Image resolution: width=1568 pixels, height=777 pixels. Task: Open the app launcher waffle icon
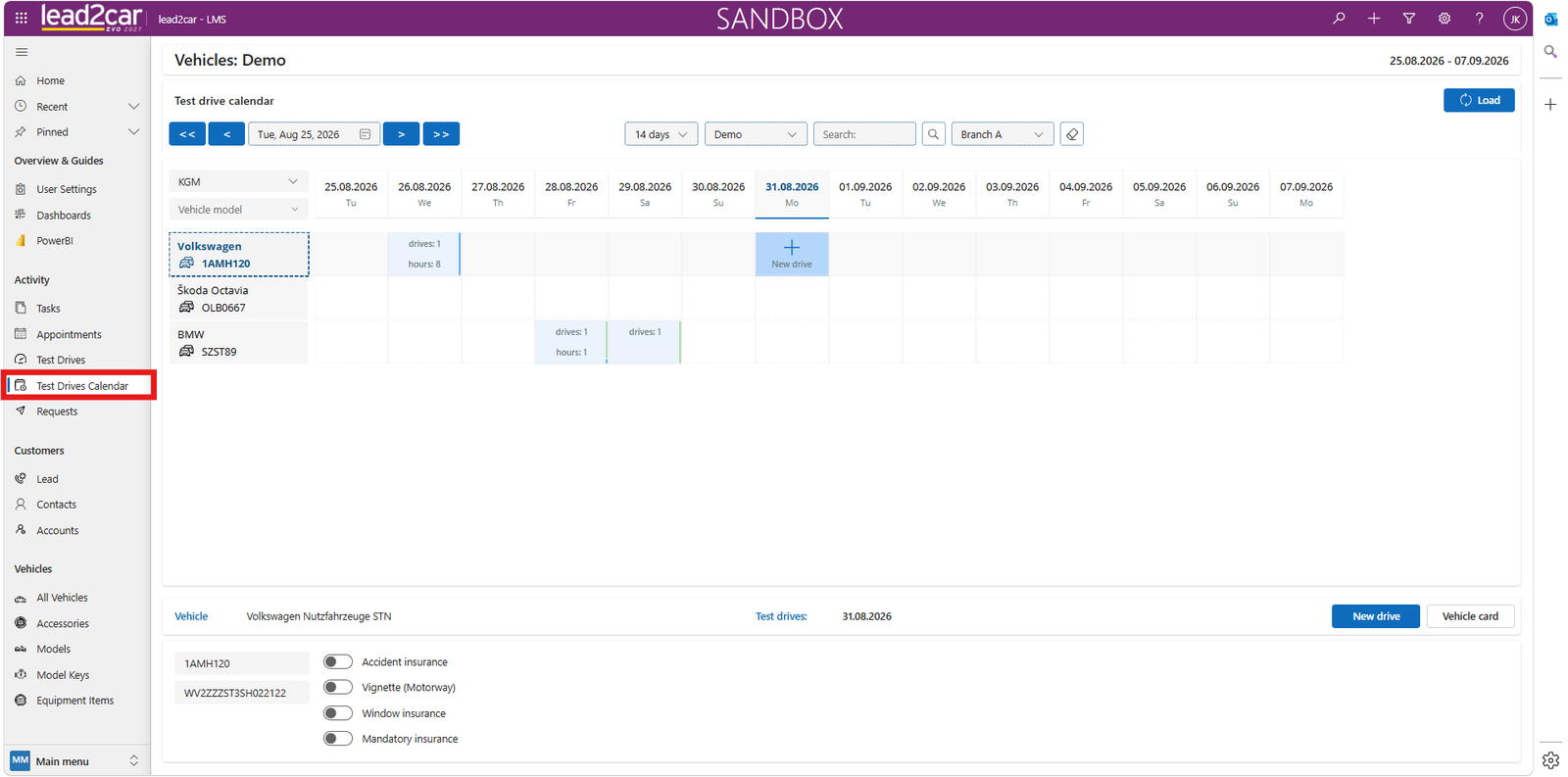click(x=21, y=18)
